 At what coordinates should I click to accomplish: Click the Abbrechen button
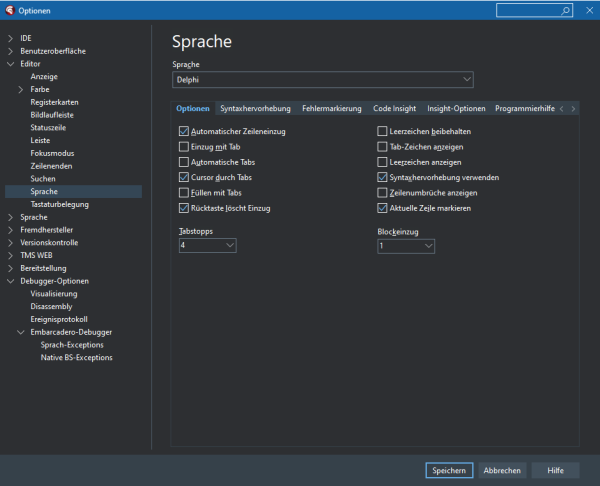(x=502, y=470)
